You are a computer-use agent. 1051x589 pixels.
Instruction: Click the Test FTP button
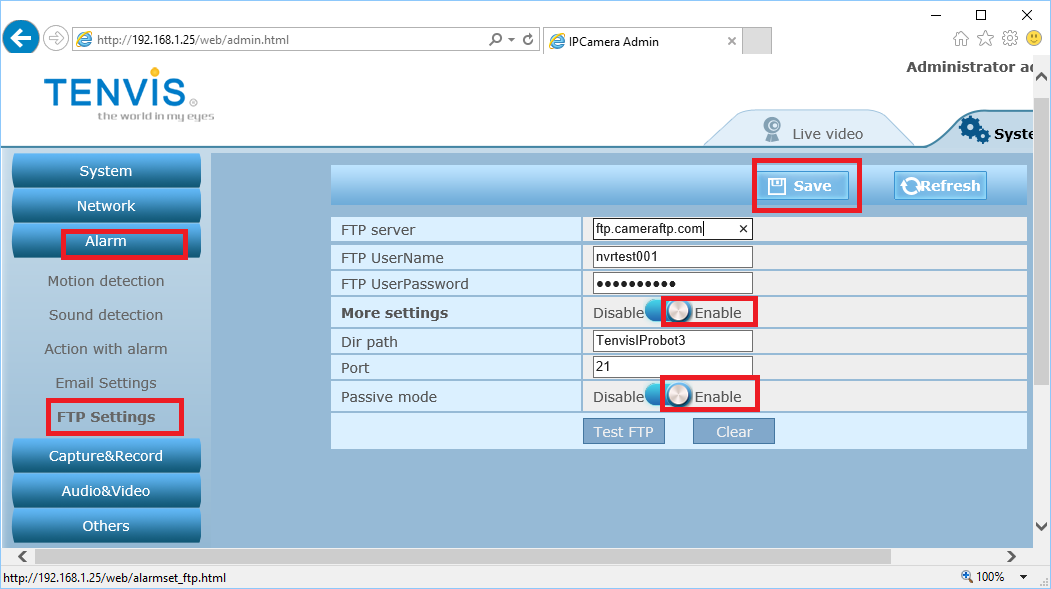(623, 432)
